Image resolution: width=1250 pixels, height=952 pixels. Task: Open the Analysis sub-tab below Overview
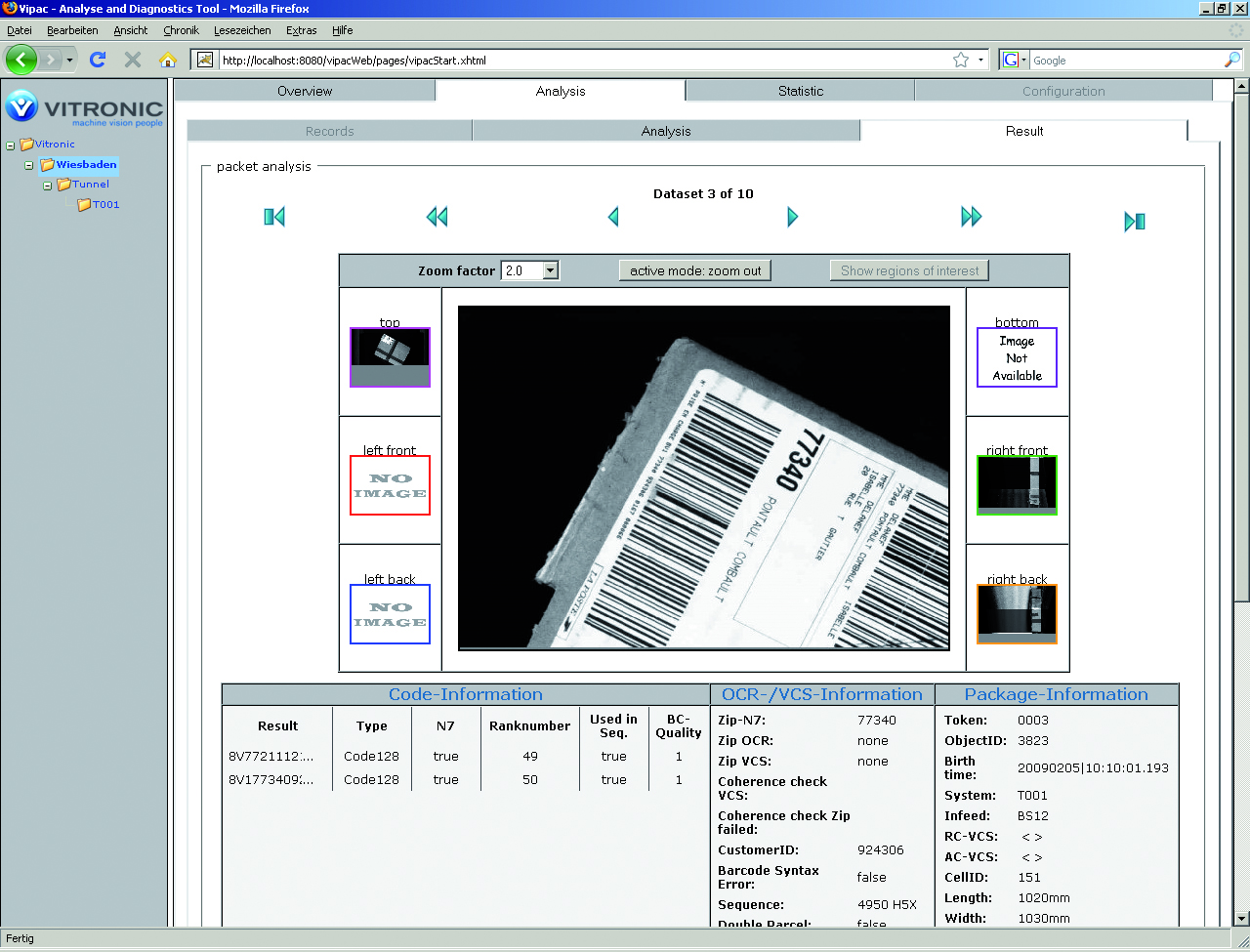(x=666, y=131)
